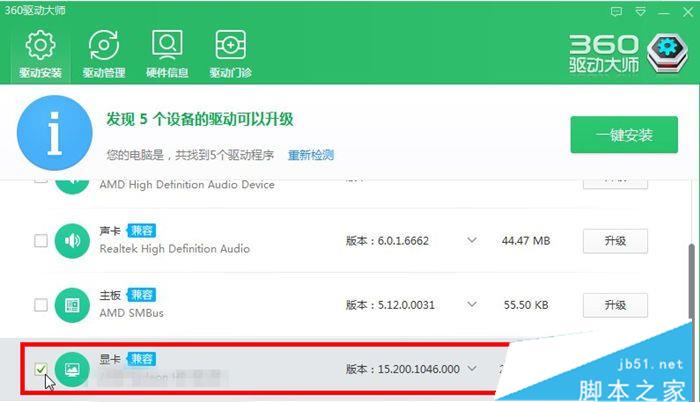Click the graphics card 显卡 icon

click(72, 369)
